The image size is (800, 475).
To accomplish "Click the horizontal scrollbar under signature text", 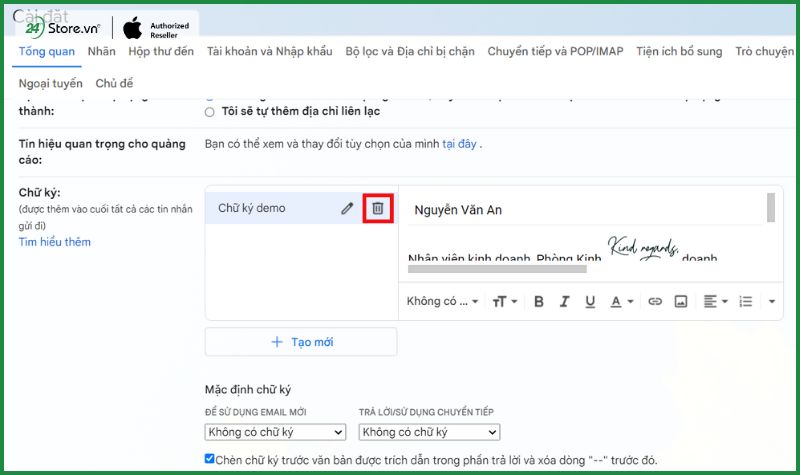I will click(497, 269).
